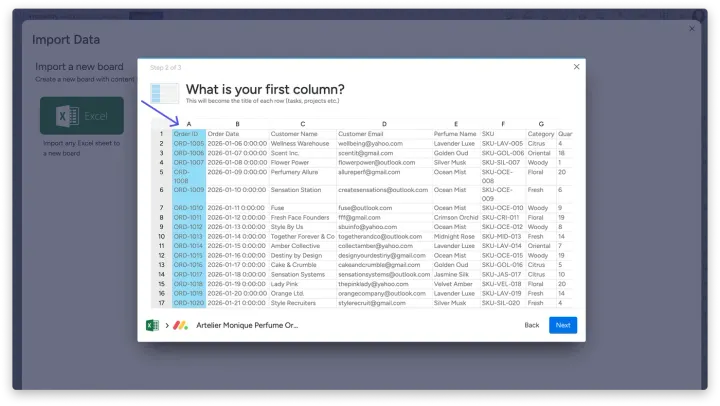Image resolution: width=720 pixels, height=406 pixels.
Task: Click the blue Next button
Action: tap(562, 325)
